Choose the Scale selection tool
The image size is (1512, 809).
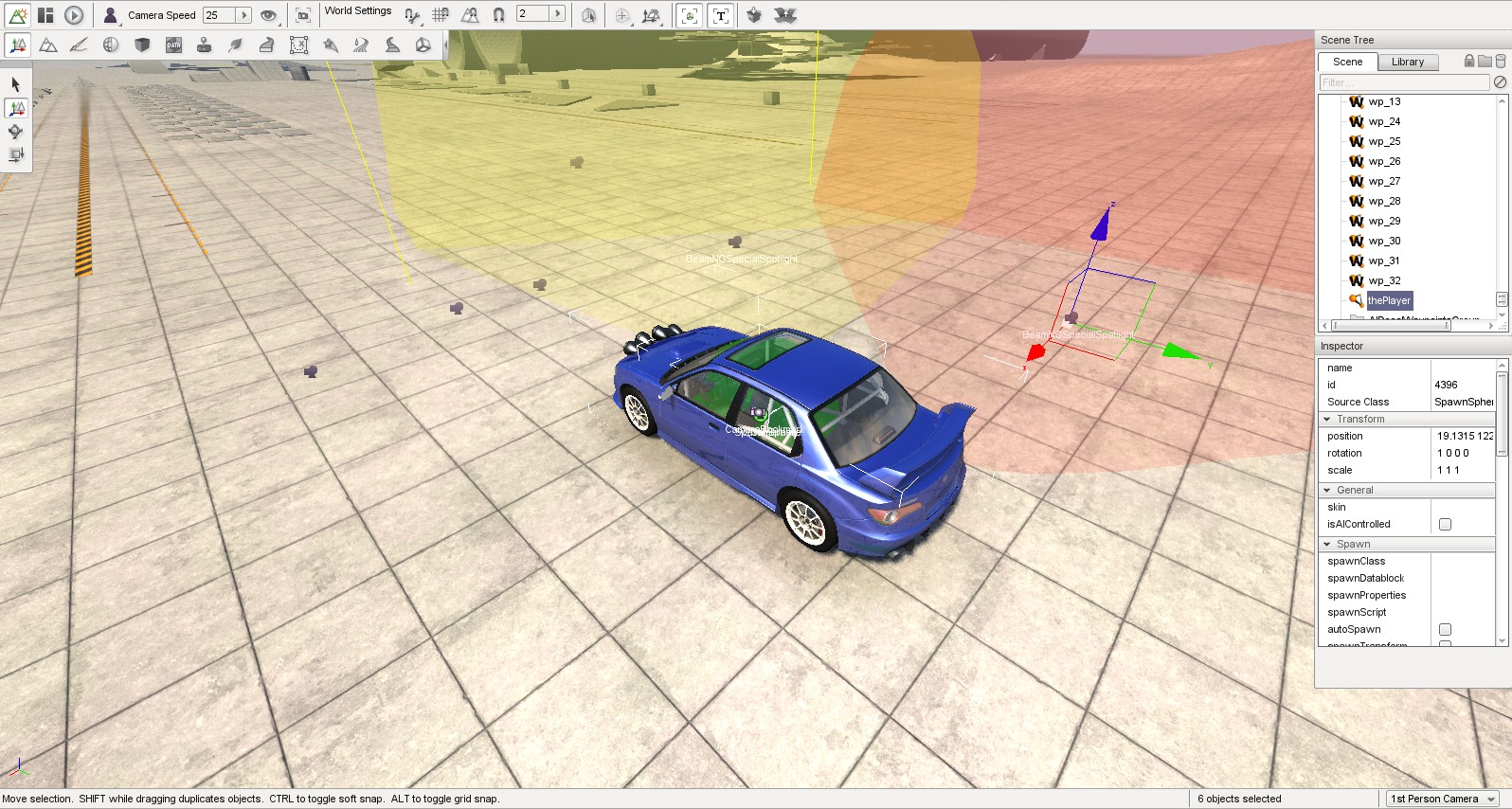coord(16,154)
